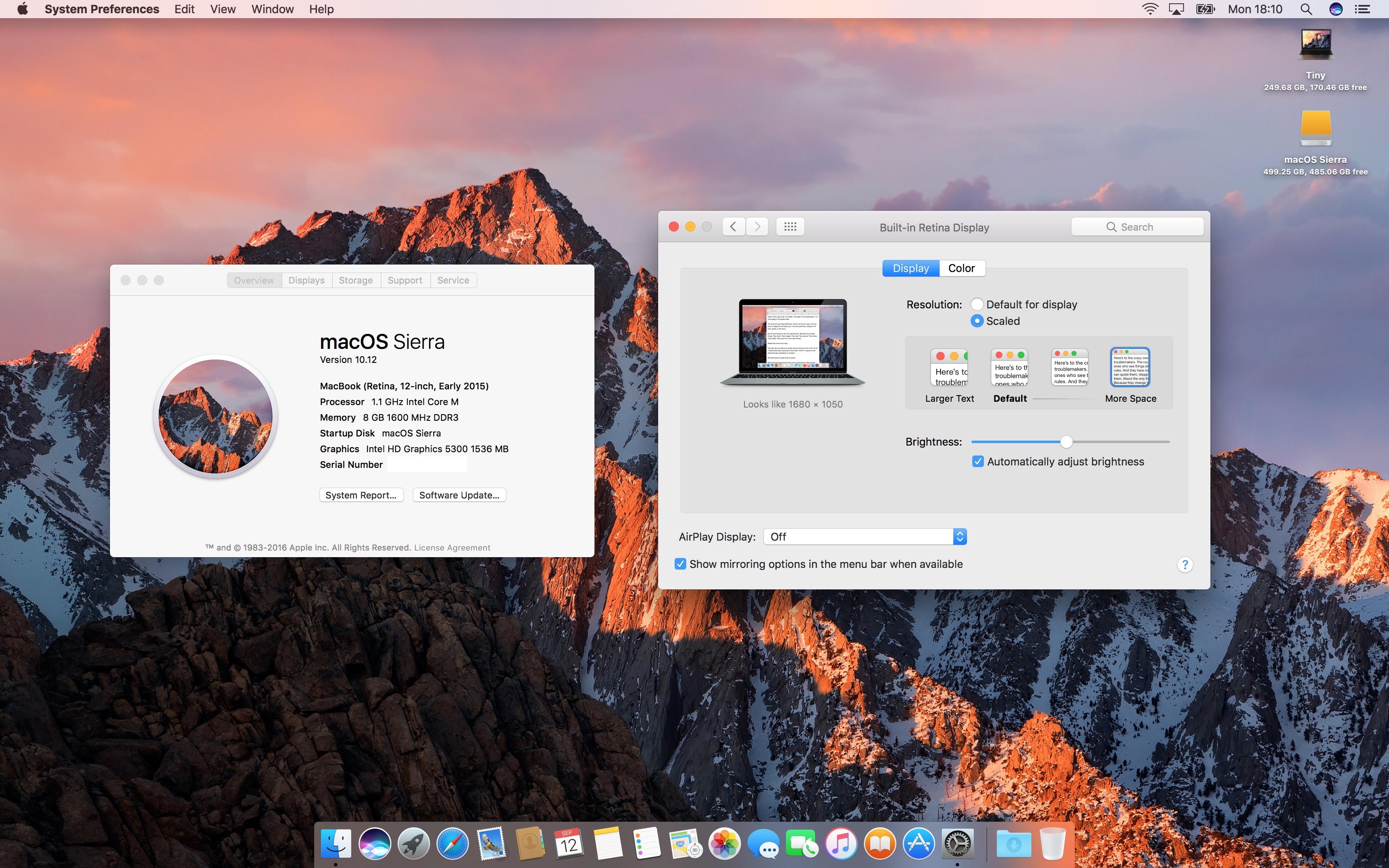
Task: Click the System Report button
Action: tap(361, 495)
